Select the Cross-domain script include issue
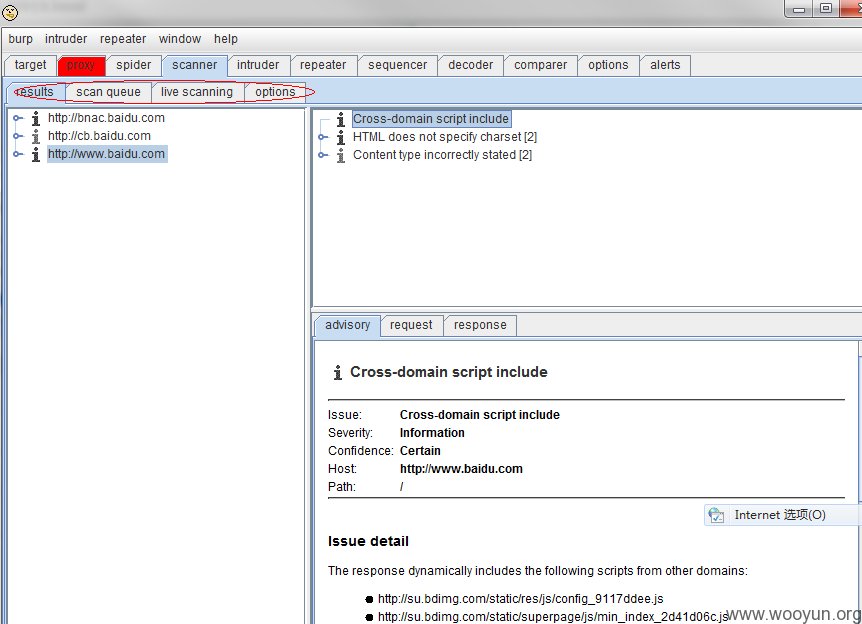Viewport: 862px width, 624px height. point(431,119)
